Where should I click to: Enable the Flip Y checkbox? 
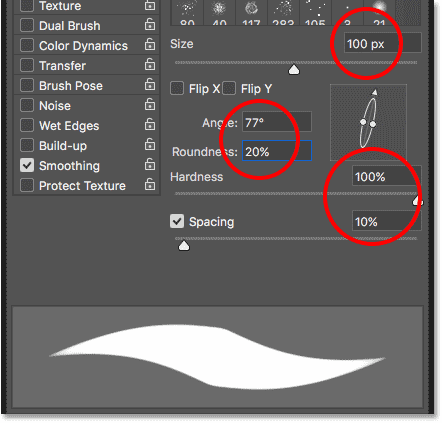(x=229, y=89)
